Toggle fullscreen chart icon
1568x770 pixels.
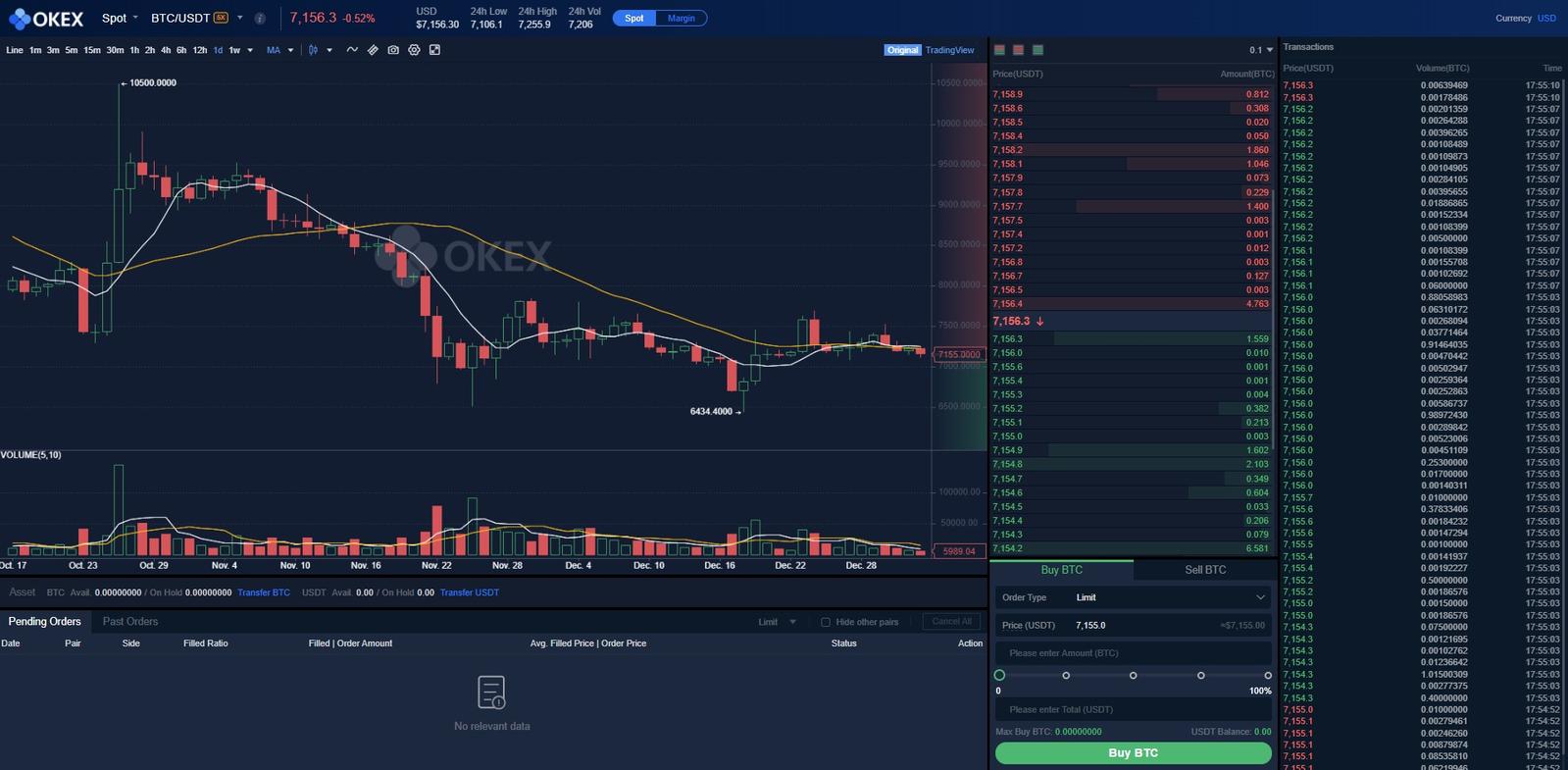[434, 50]
